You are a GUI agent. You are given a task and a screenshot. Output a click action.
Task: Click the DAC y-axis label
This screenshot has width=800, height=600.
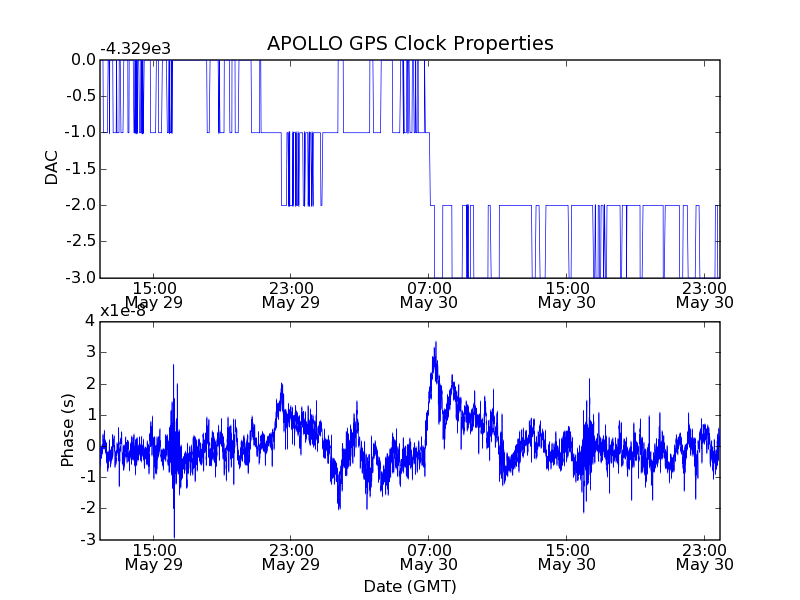coord(52,168)
